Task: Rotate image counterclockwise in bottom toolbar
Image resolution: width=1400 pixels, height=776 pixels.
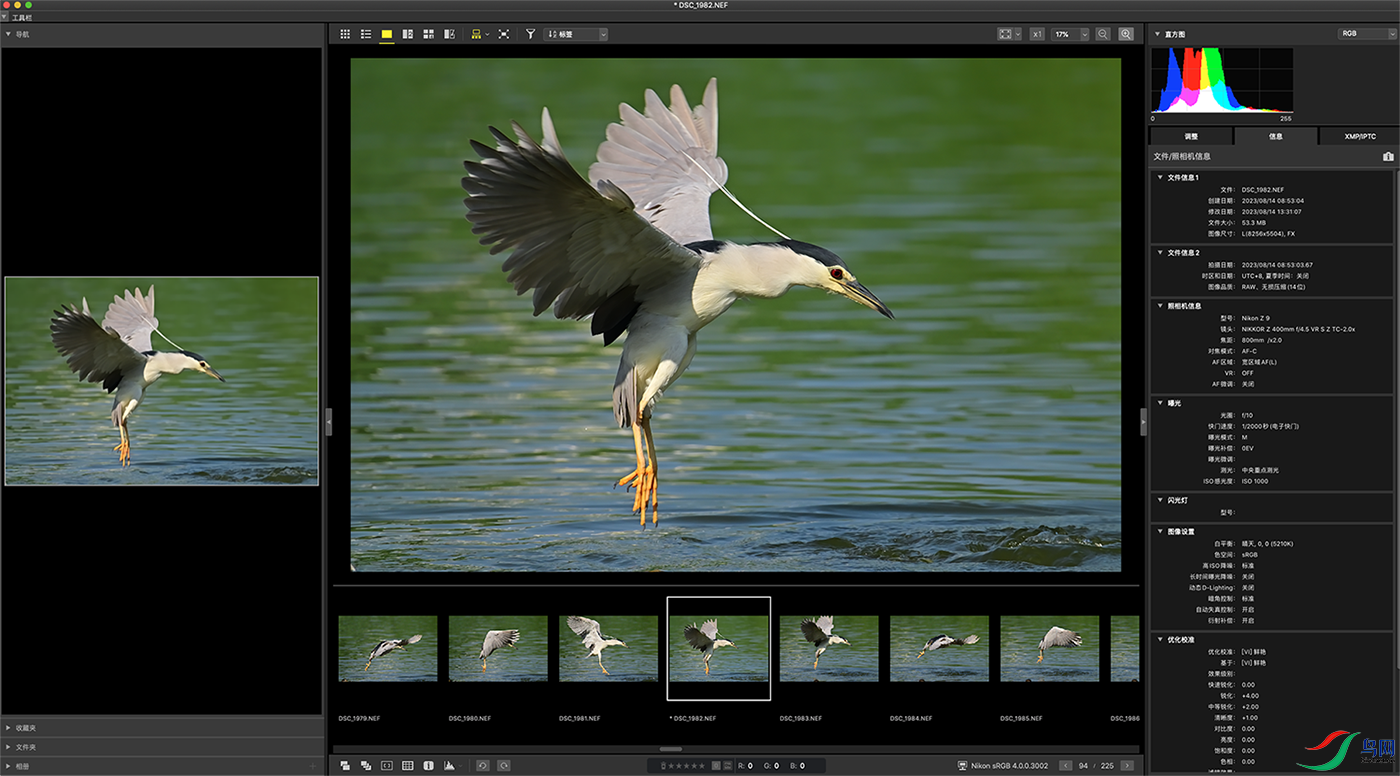Action: tap(482, 766)
